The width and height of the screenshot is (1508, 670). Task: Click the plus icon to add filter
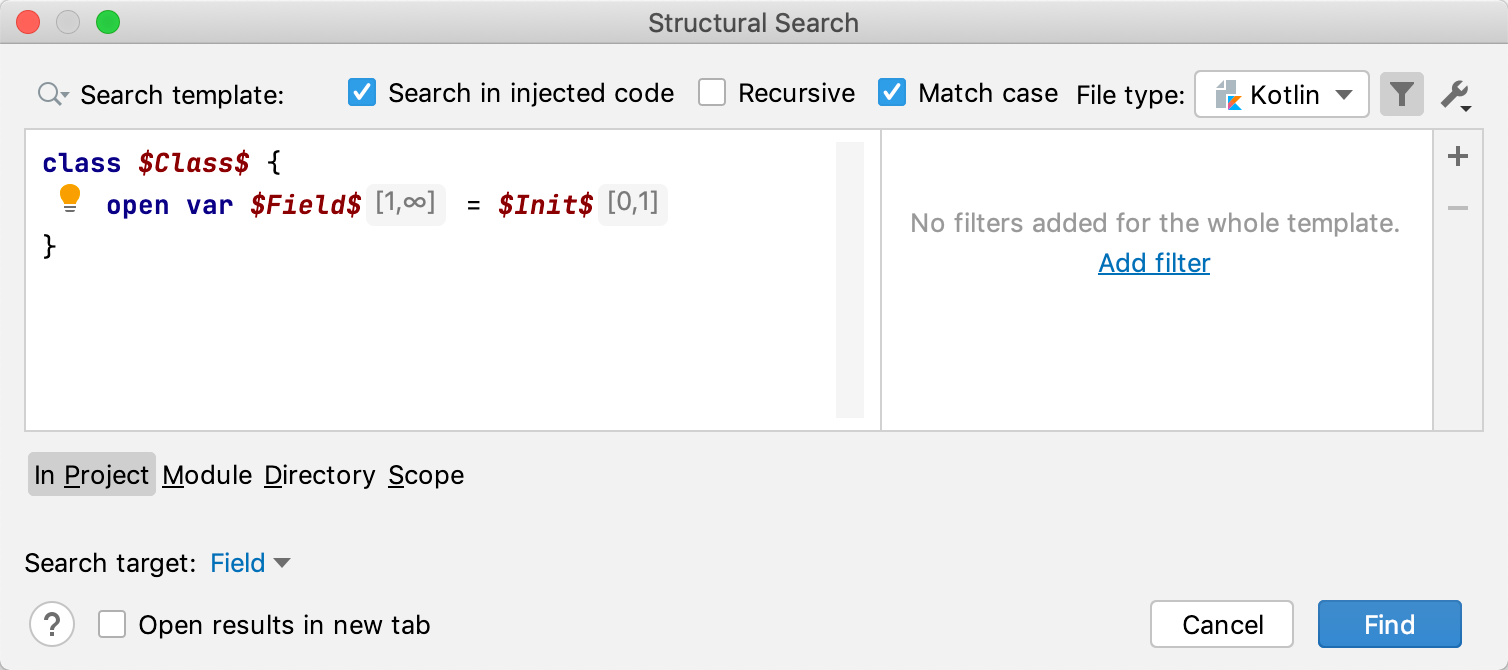pyautogui.click(x=1458, y=157)
